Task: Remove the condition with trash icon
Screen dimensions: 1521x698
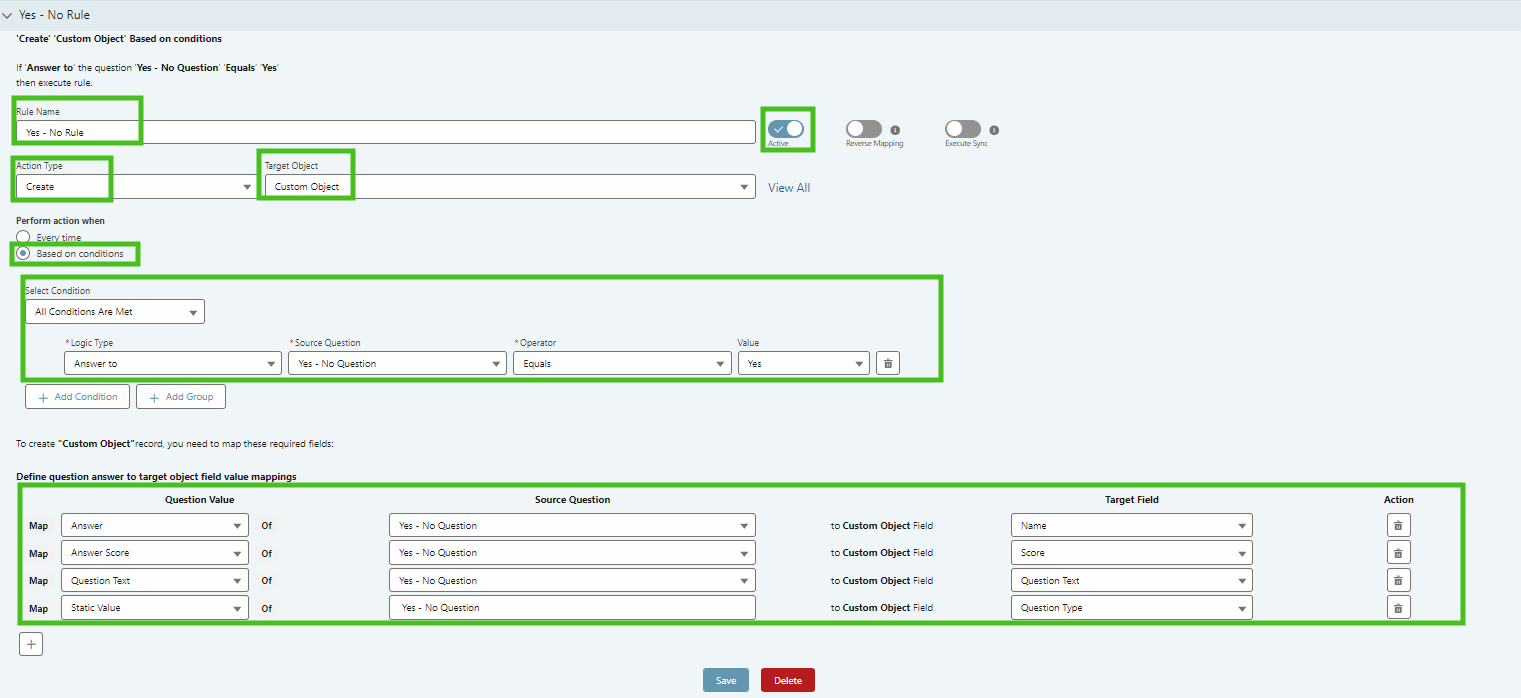Action: tap(887, 364)
